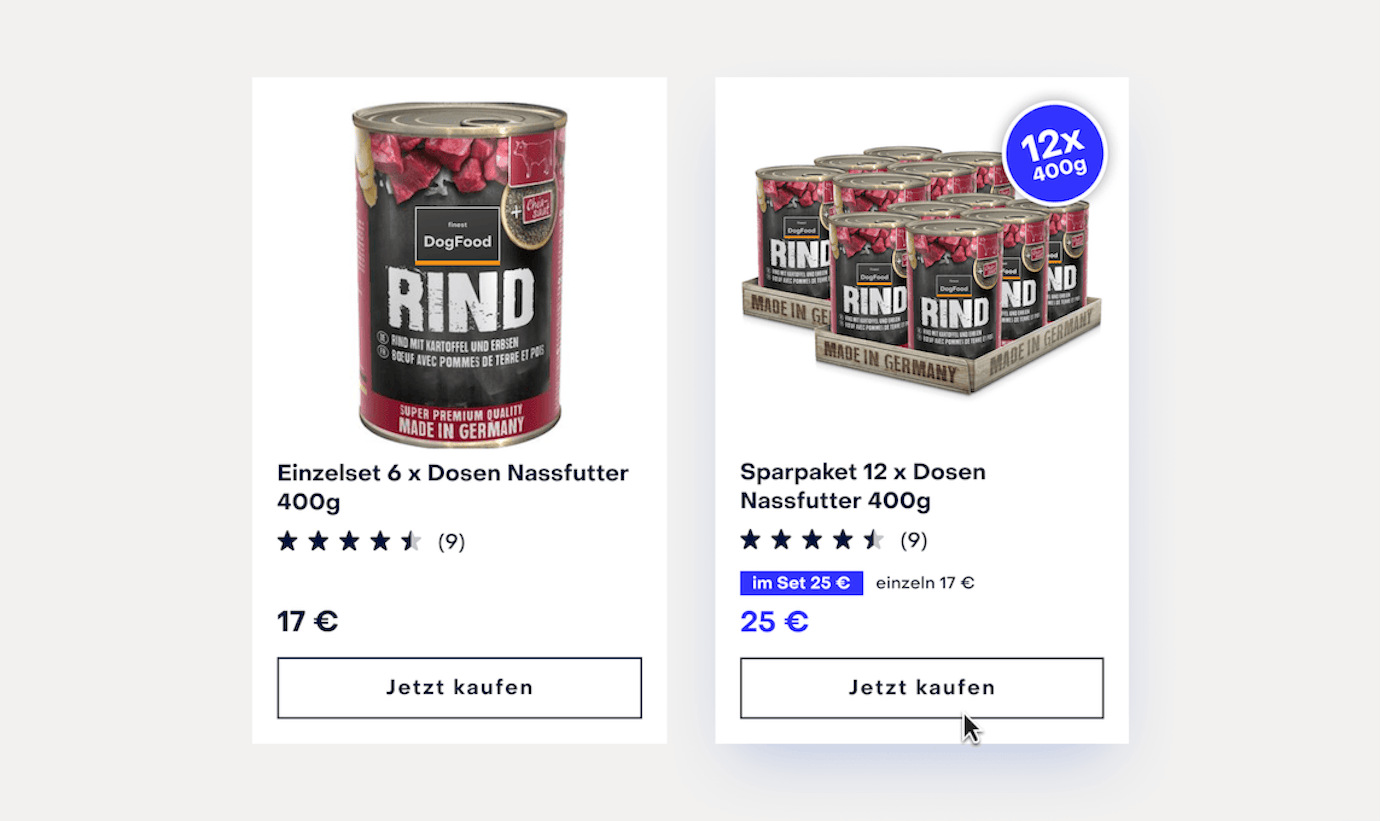This screenshot has width=1380, height=821.
Task: Click the blue 12x 400g badge
Action: [1054, 153]
